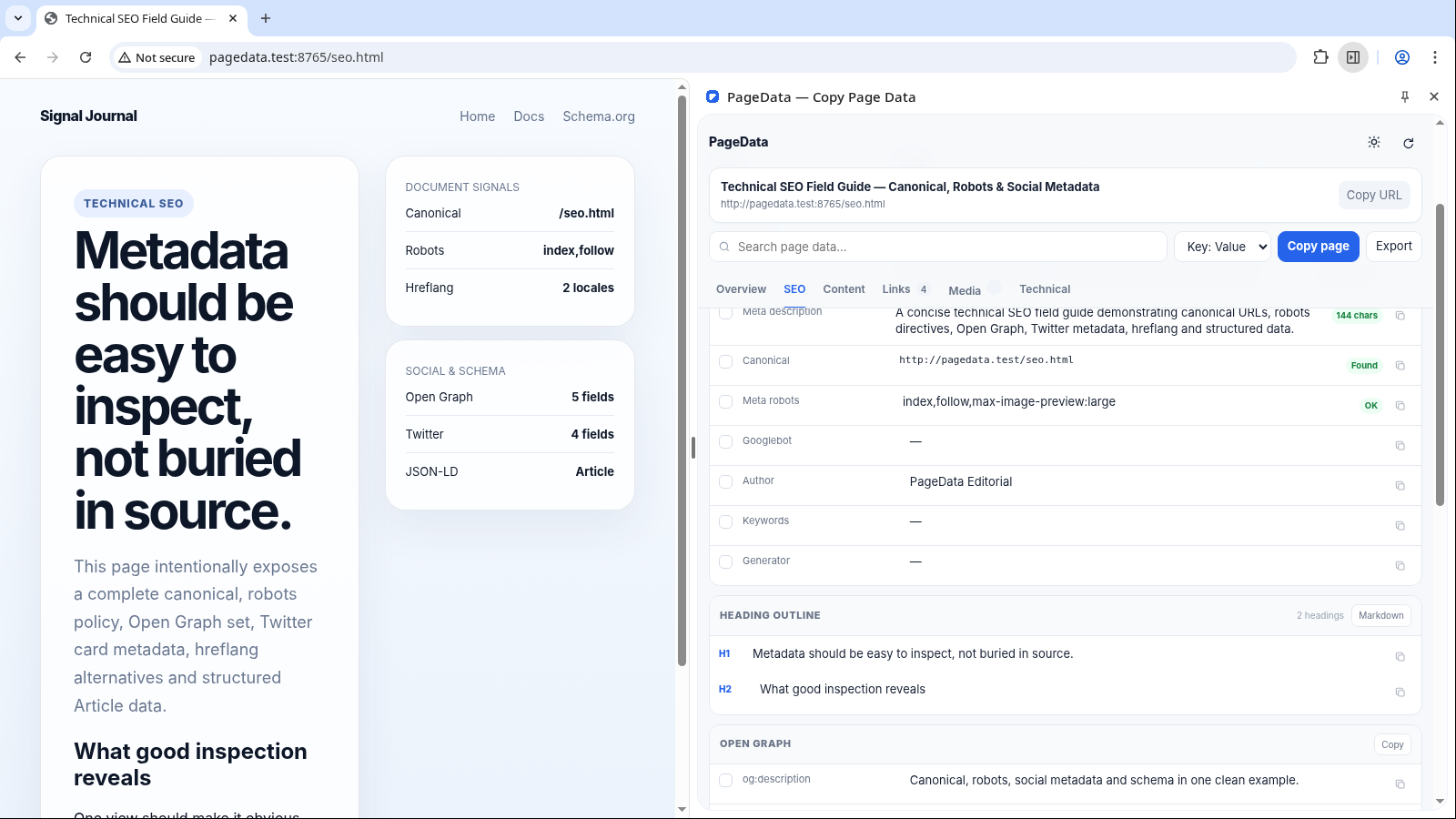The image size is (1456, 819).
Task: Open the Docs nav link
Action: (x=529, y=116)
